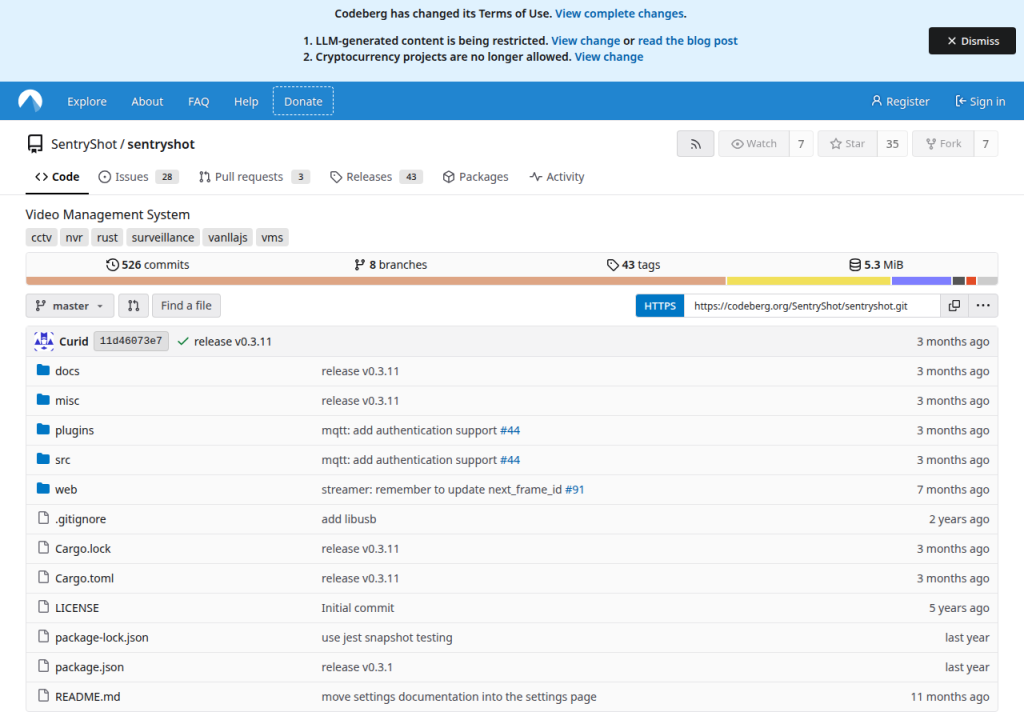Click the package.json file icon
This screenshot has height=720, width=1024.
[43, 666]
